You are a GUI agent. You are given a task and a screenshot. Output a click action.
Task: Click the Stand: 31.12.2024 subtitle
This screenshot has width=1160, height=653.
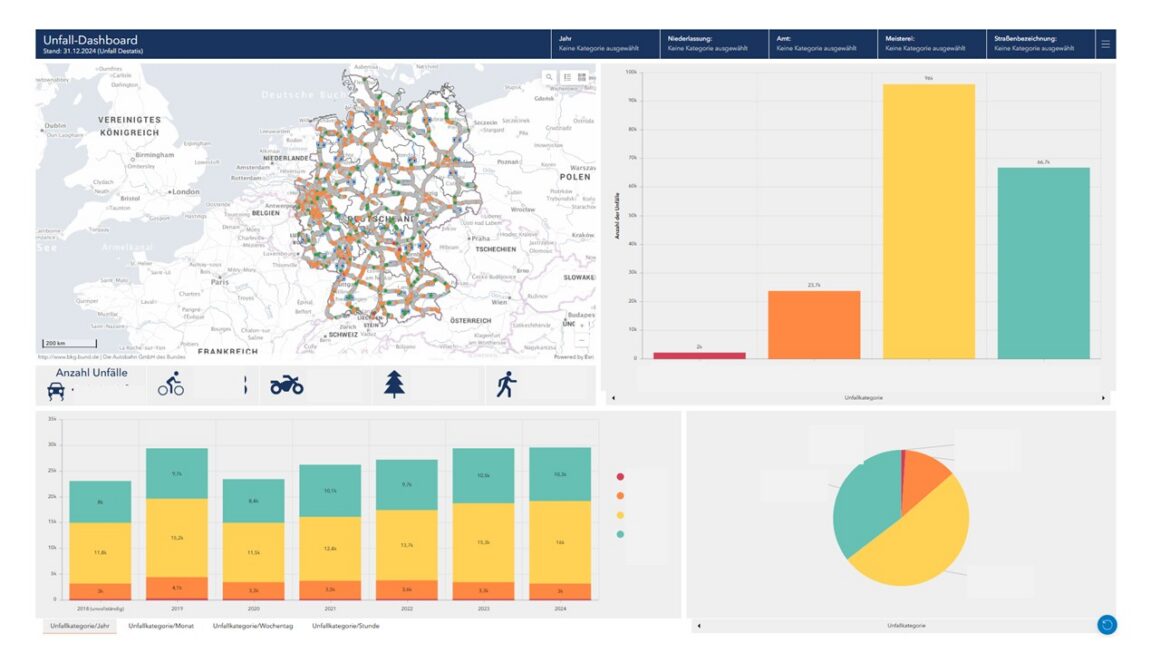tap(93, 52)
